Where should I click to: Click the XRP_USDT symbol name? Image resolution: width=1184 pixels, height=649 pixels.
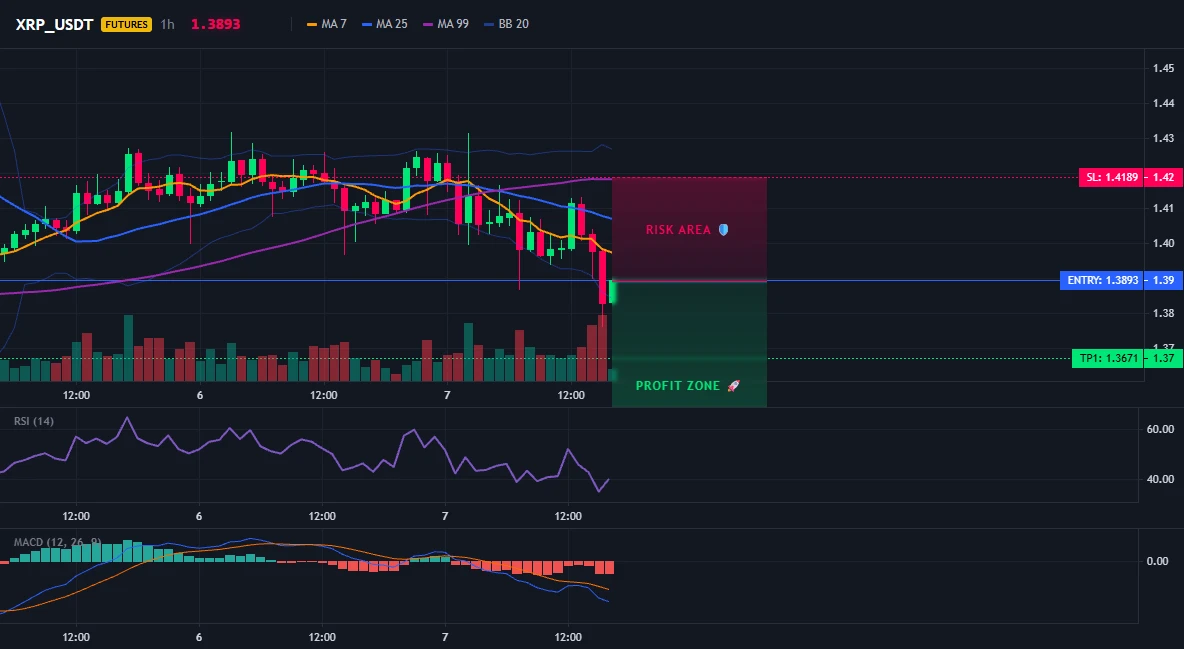(54, 24)
